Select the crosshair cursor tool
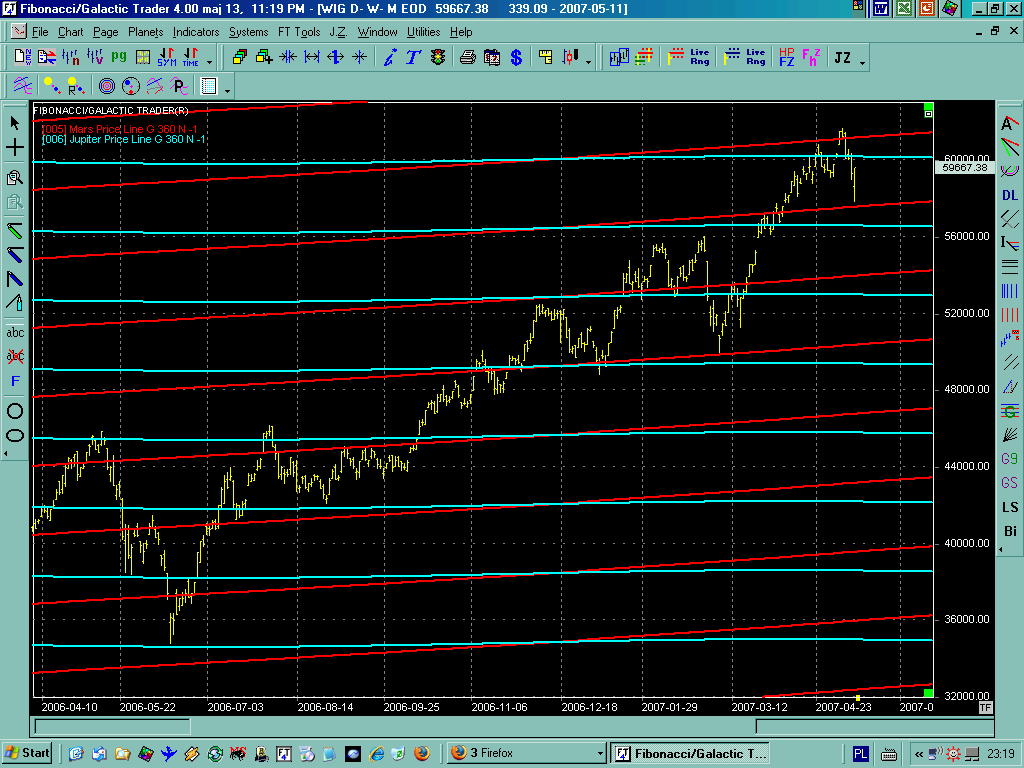Viewport: 1024px width, 768px height. click(x=15, y=148)
